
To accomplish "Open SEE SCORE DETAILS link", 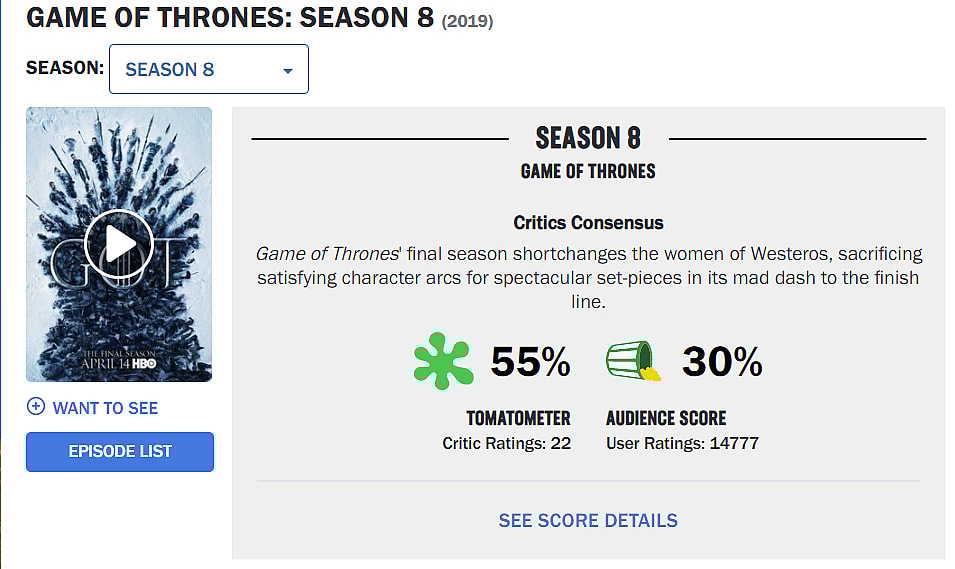I will (x=588, y=521).
